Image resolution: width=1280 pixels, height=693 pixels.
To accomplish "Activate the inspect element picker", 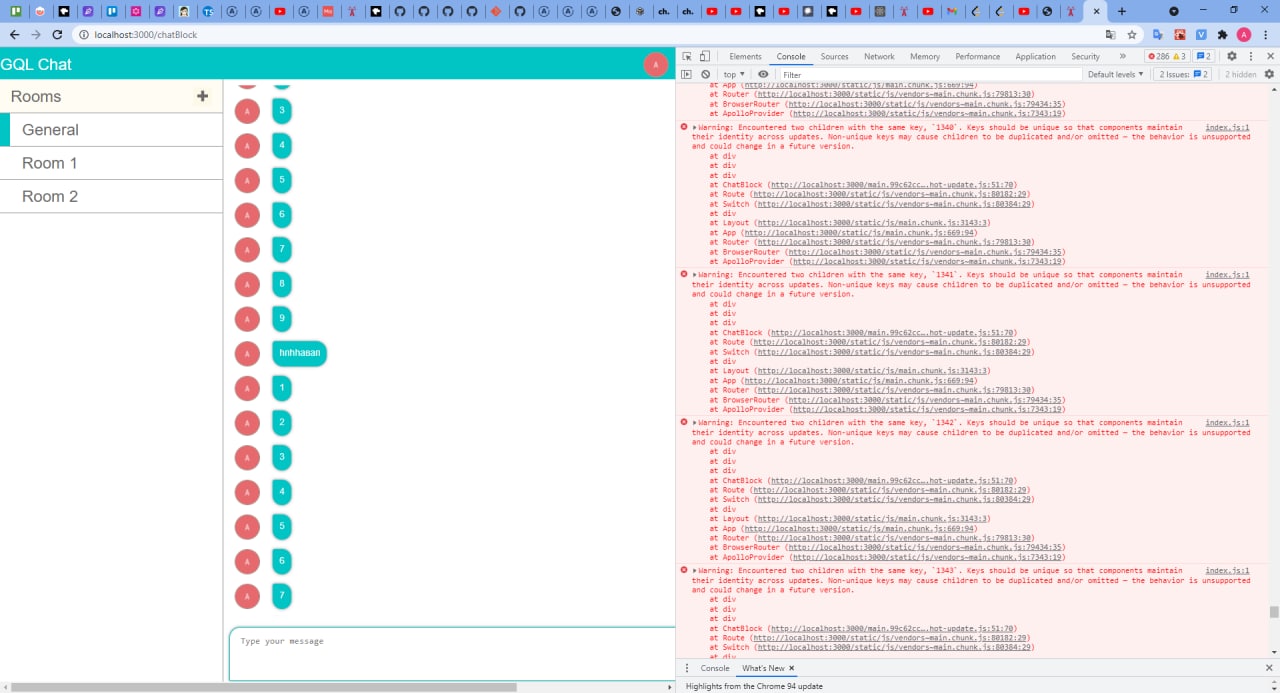I will coord(687,57).
